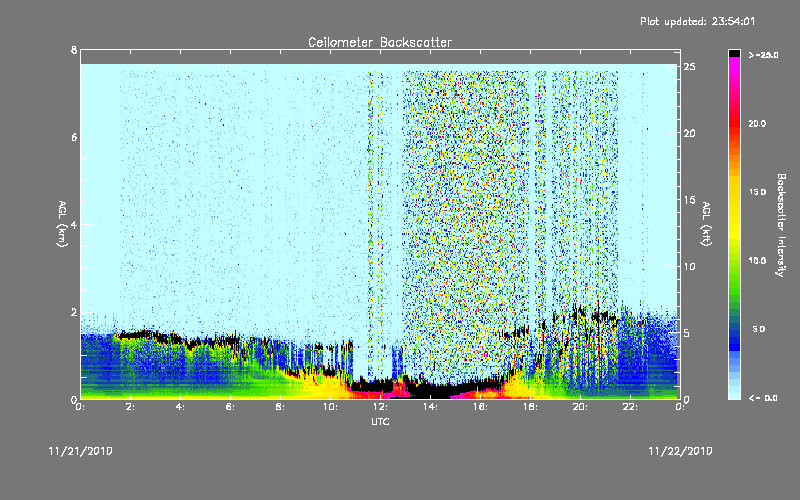Click the "12:" hour tick label

pyautogui.click(x=380, y=407)
